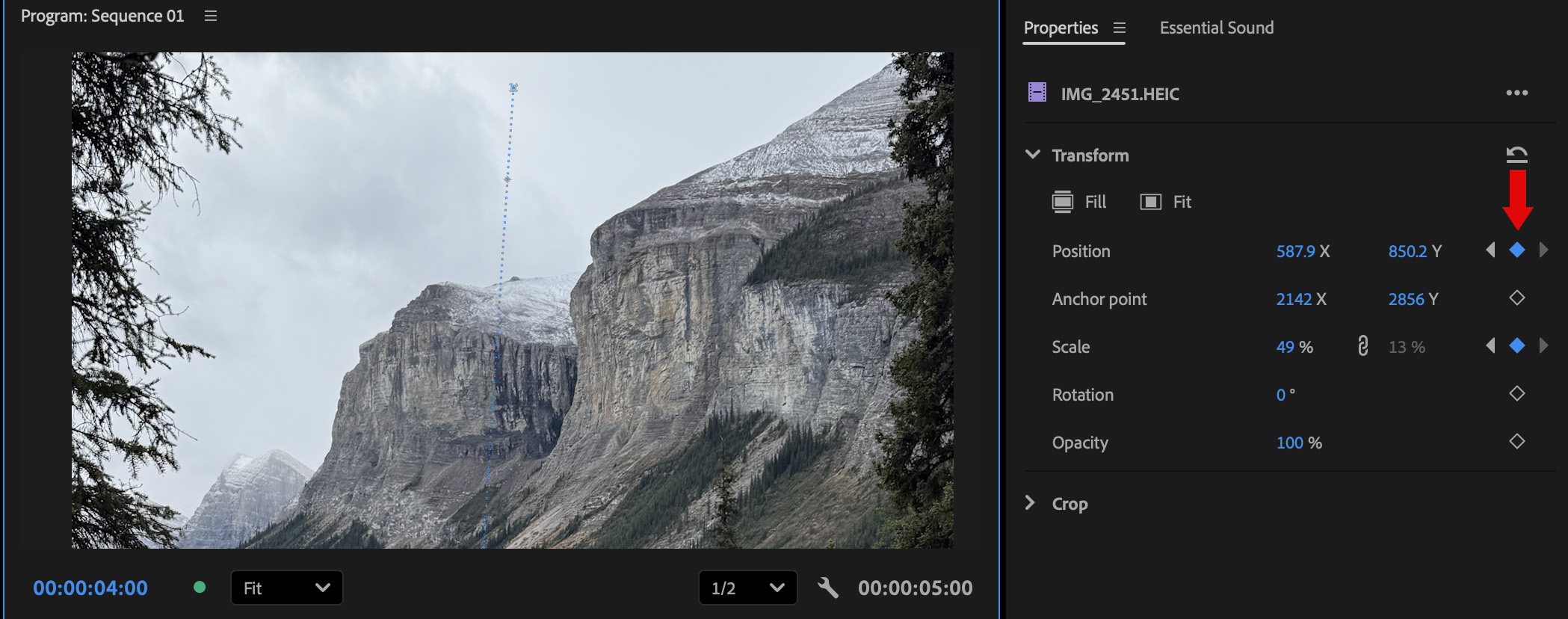Enable the Rotation keyframe diamond
Screen dimensions: 1568x619
point(1516,394)
